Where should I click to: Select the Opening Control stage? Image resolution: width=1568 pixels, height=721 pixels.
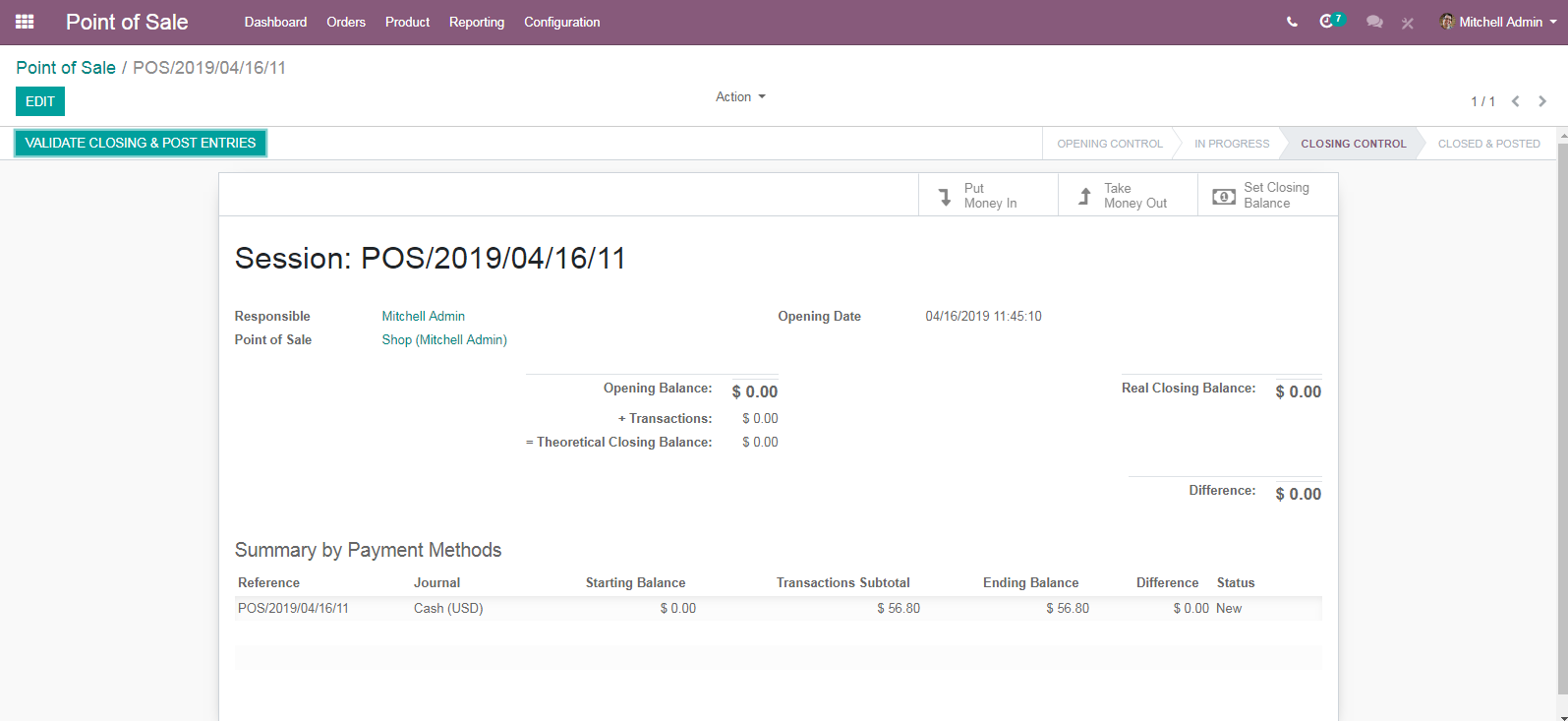tap(1110, 144)
